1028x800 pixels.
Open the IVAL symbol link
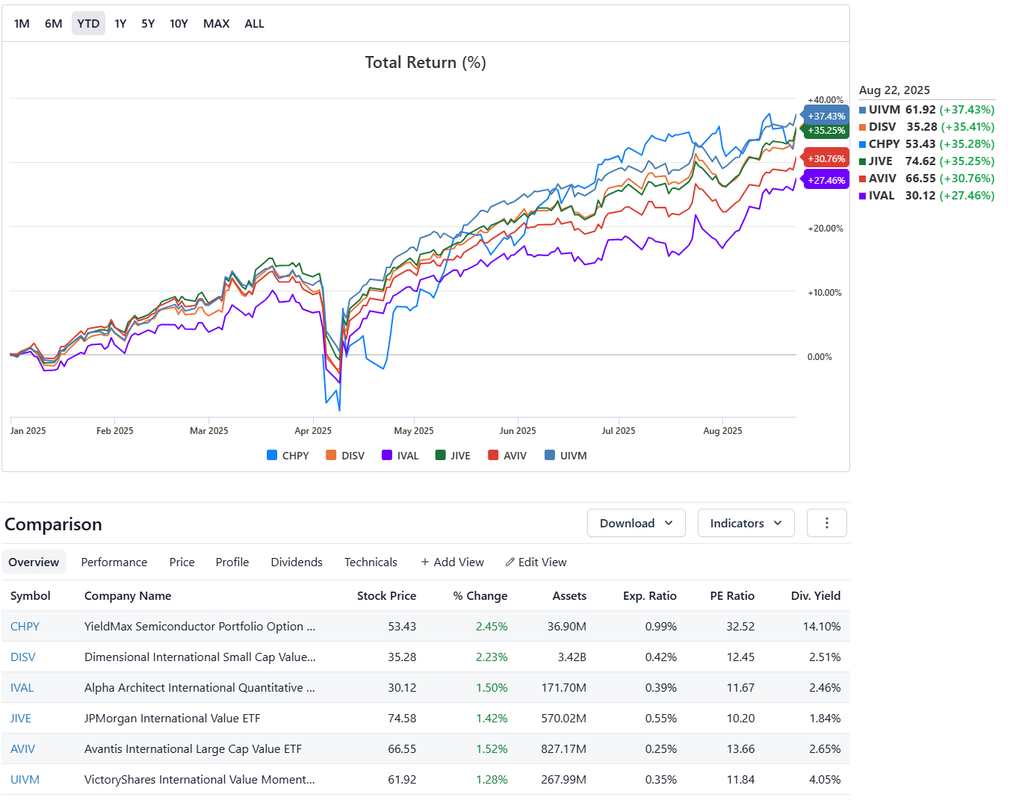[x=22, y=688]
